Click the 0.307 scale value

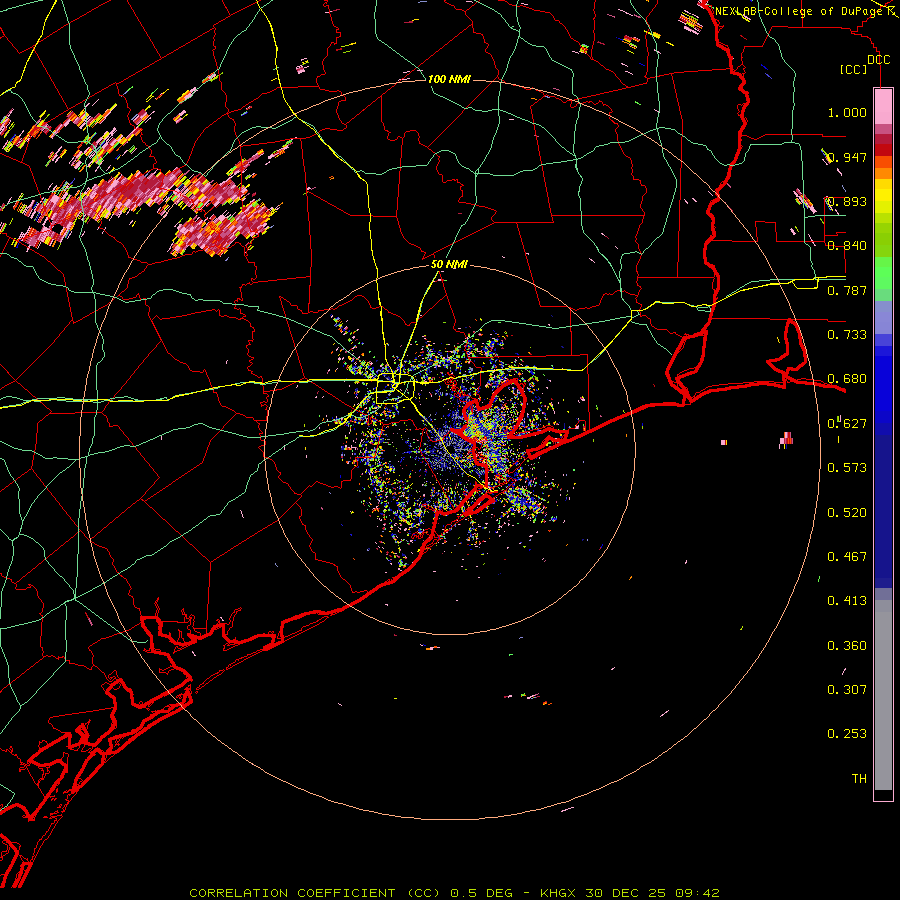click(847, 690)
